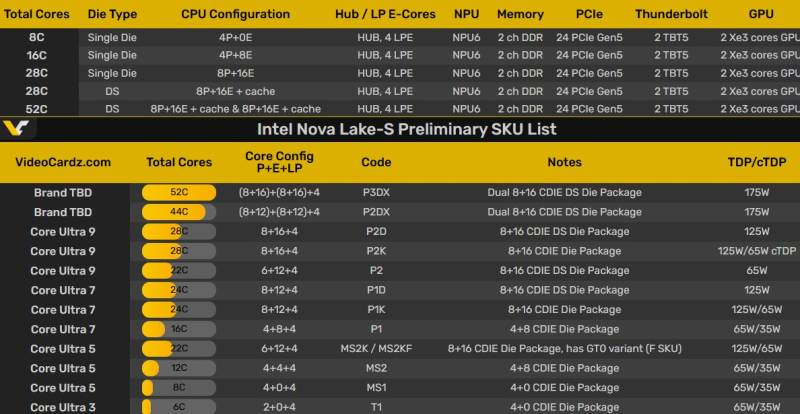800x414 pixels.
Task: Click the VideoCardz logo icon beside the title
Action: click(x=16, y=128)
